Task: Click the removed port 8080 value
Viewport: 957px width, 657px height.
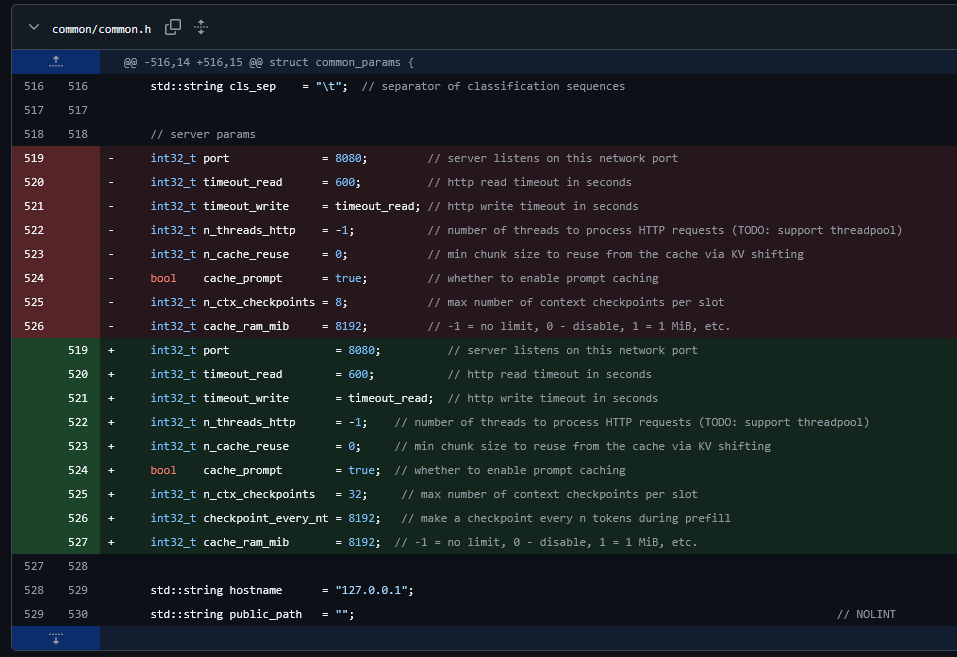Action: pos(348,158)
